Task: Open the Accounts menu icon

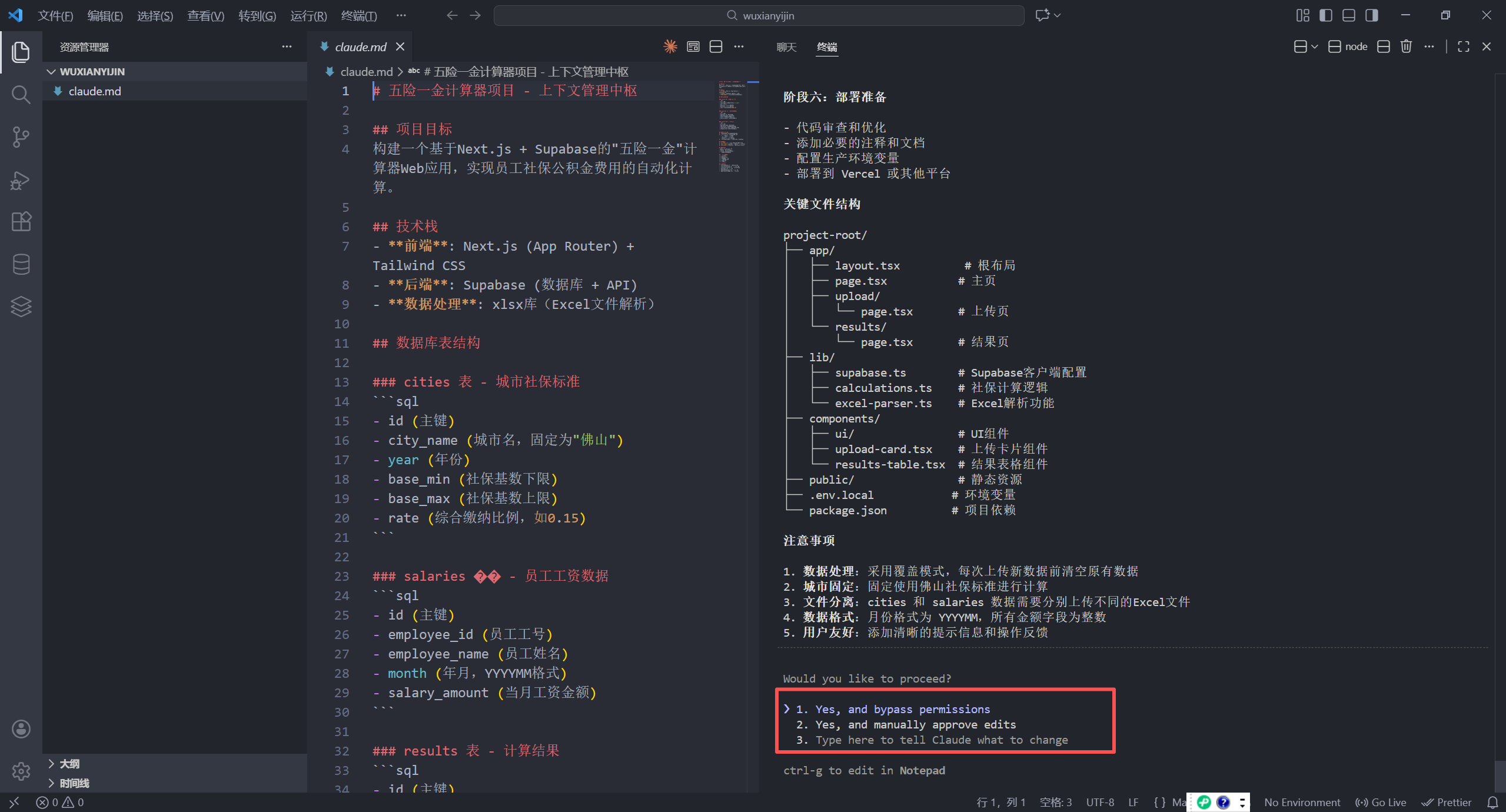Action: (x=21, y=729)
